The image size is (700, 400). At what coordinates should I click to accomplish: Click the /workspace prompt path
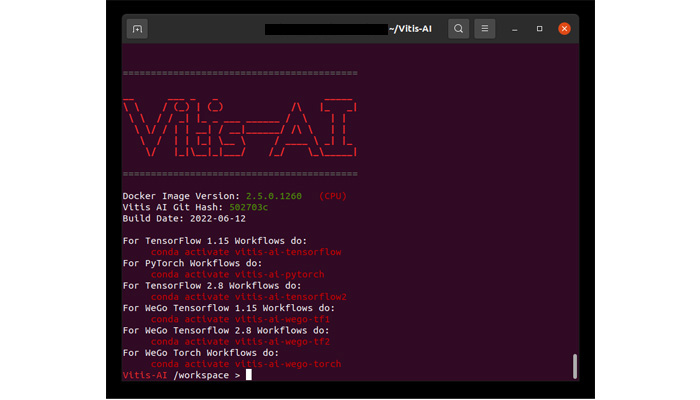201,375
